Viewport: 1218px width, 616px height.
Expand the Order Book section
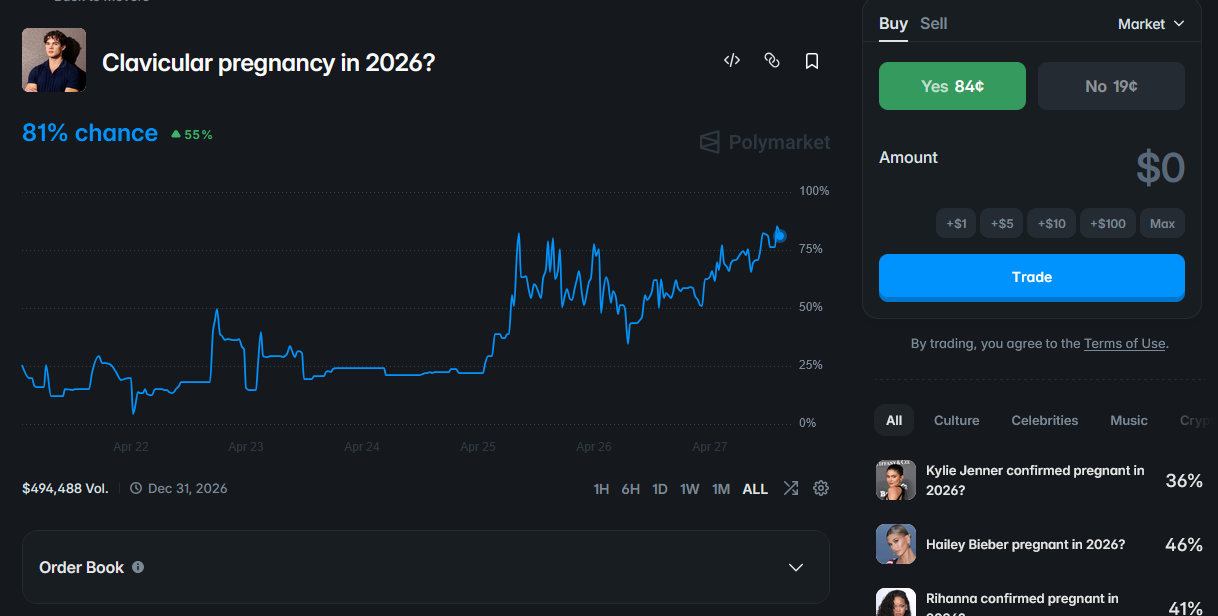point(796,567)
